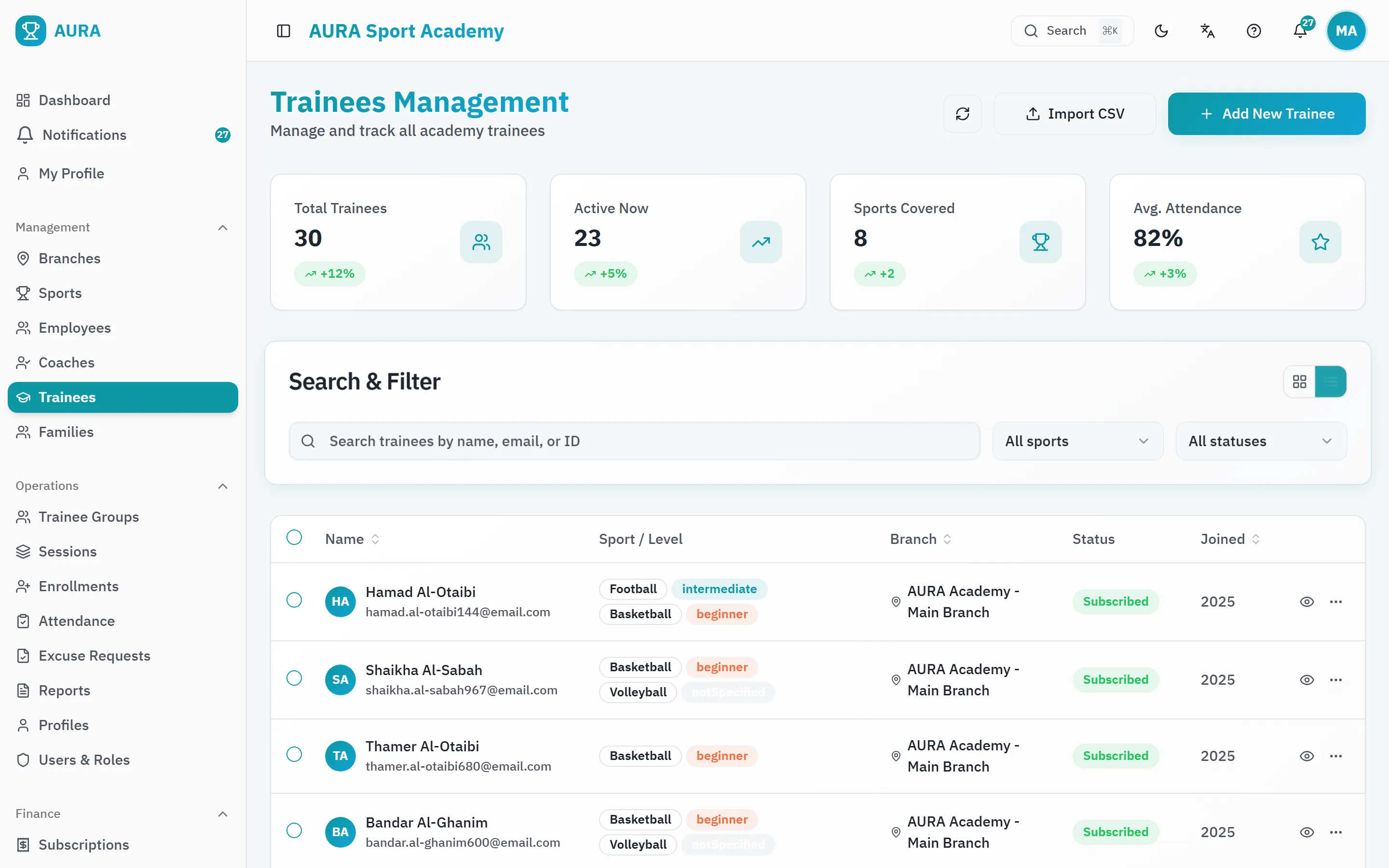Image resolution: width=1389 pixels, height=868 pixels.
Task: Go to Families in sidebar
Action: click(x=123, y=432)
